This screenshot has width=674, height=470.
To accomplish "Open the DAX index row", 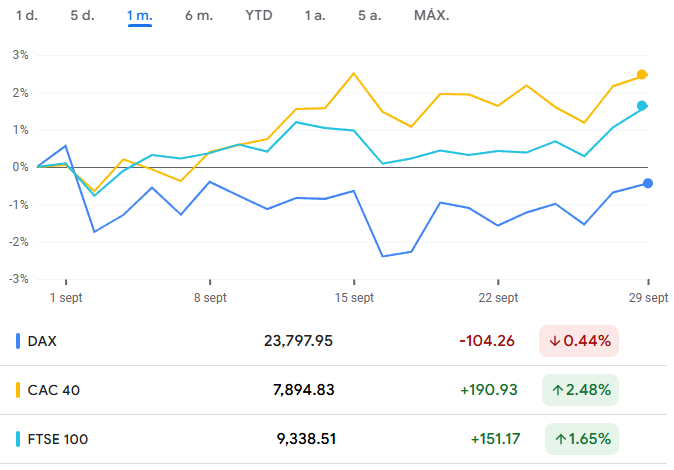I will point(334,341).
